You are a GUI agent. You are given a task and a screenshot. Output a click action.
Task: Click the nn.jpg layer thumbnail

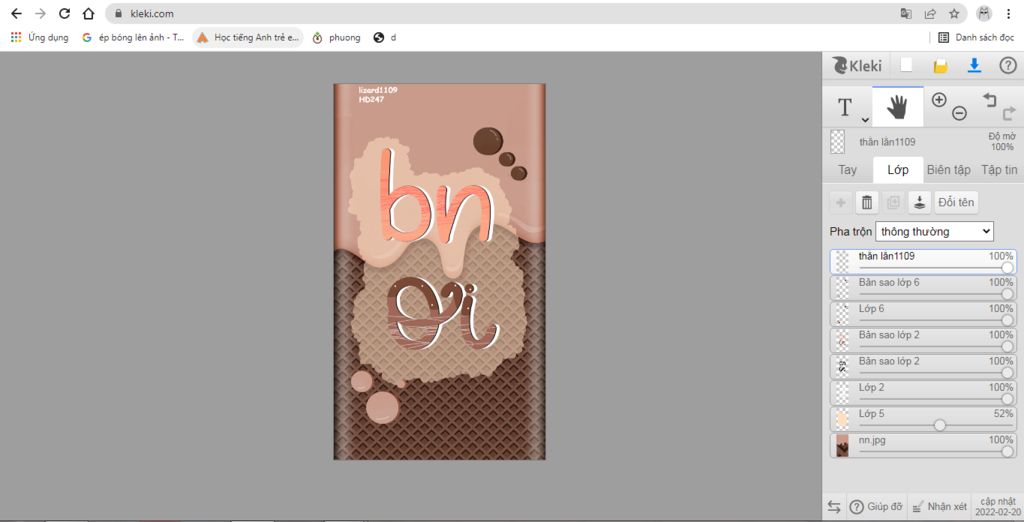coord(842,445)
